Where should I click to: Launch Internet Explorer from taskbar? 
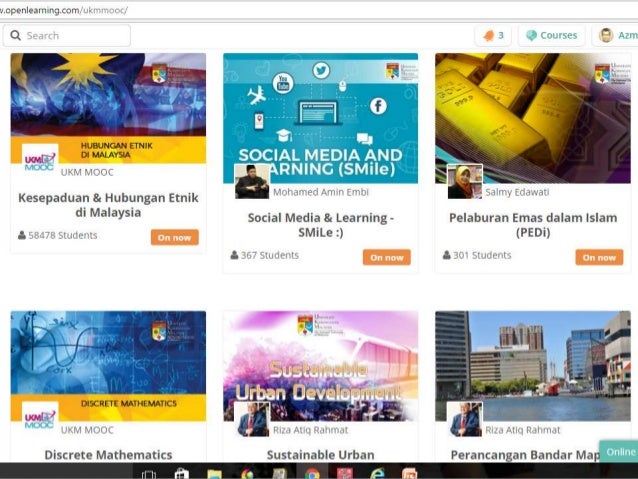(x=378, y=474)
